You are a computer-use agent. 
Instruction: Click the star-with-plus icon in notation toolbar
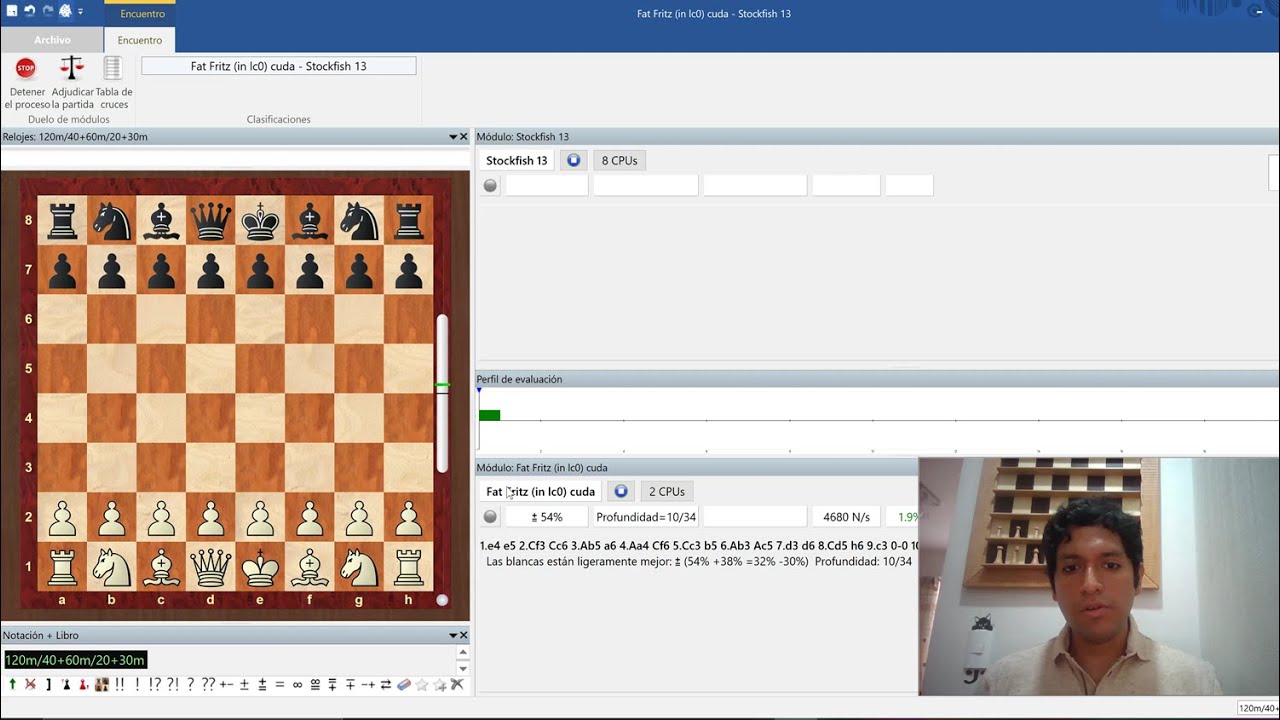[440, 685]
